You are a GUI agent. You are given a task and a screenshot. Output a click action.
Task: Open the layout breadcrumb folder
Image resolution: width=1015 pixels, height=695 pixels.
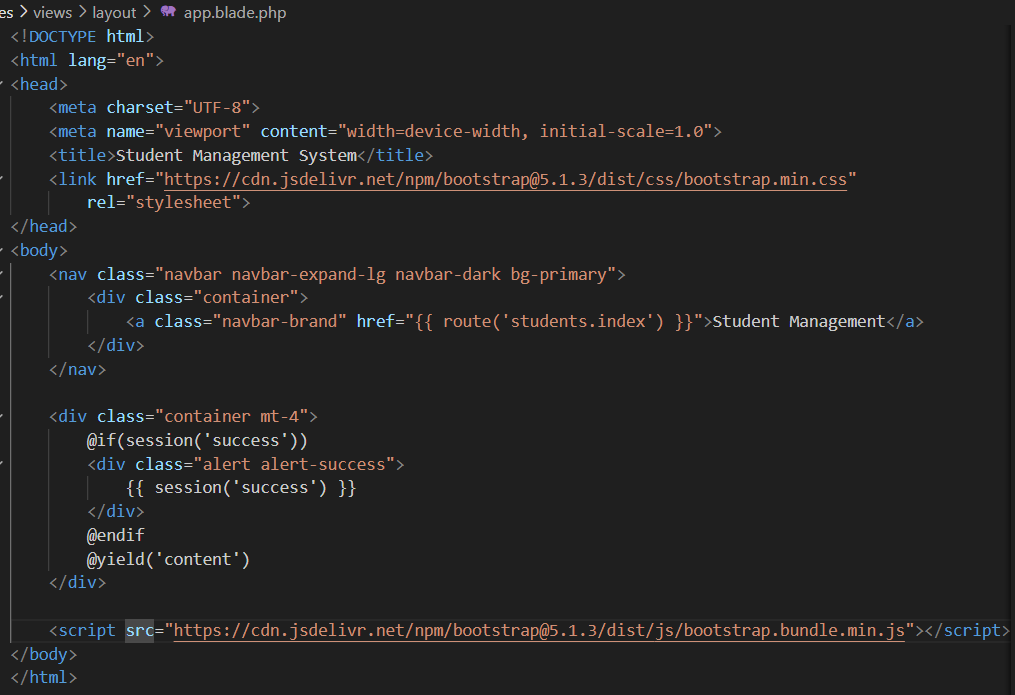pyautogui.click(x=114, y=12)
